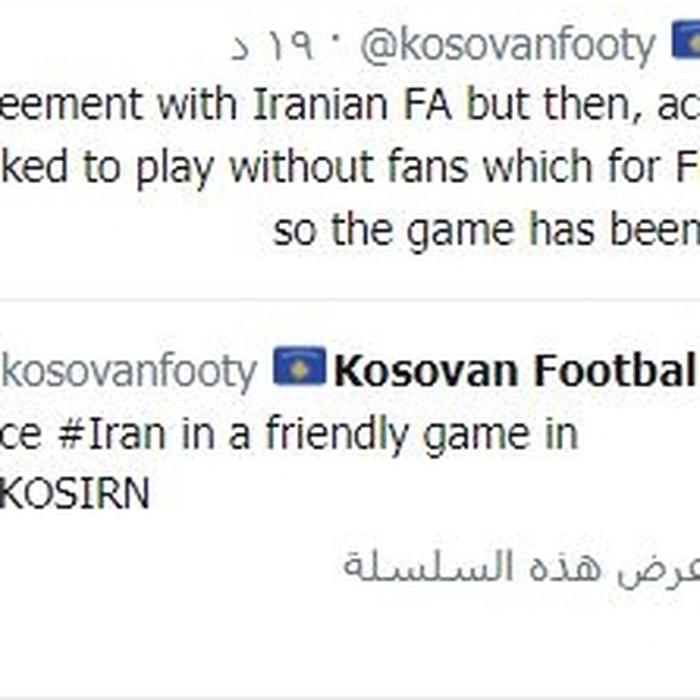Image resolution: width=700 pixels, height=700 pixels.
Task: Click the words 'Iranian FA' in first tweet
Action: click(x=352, y=105)
